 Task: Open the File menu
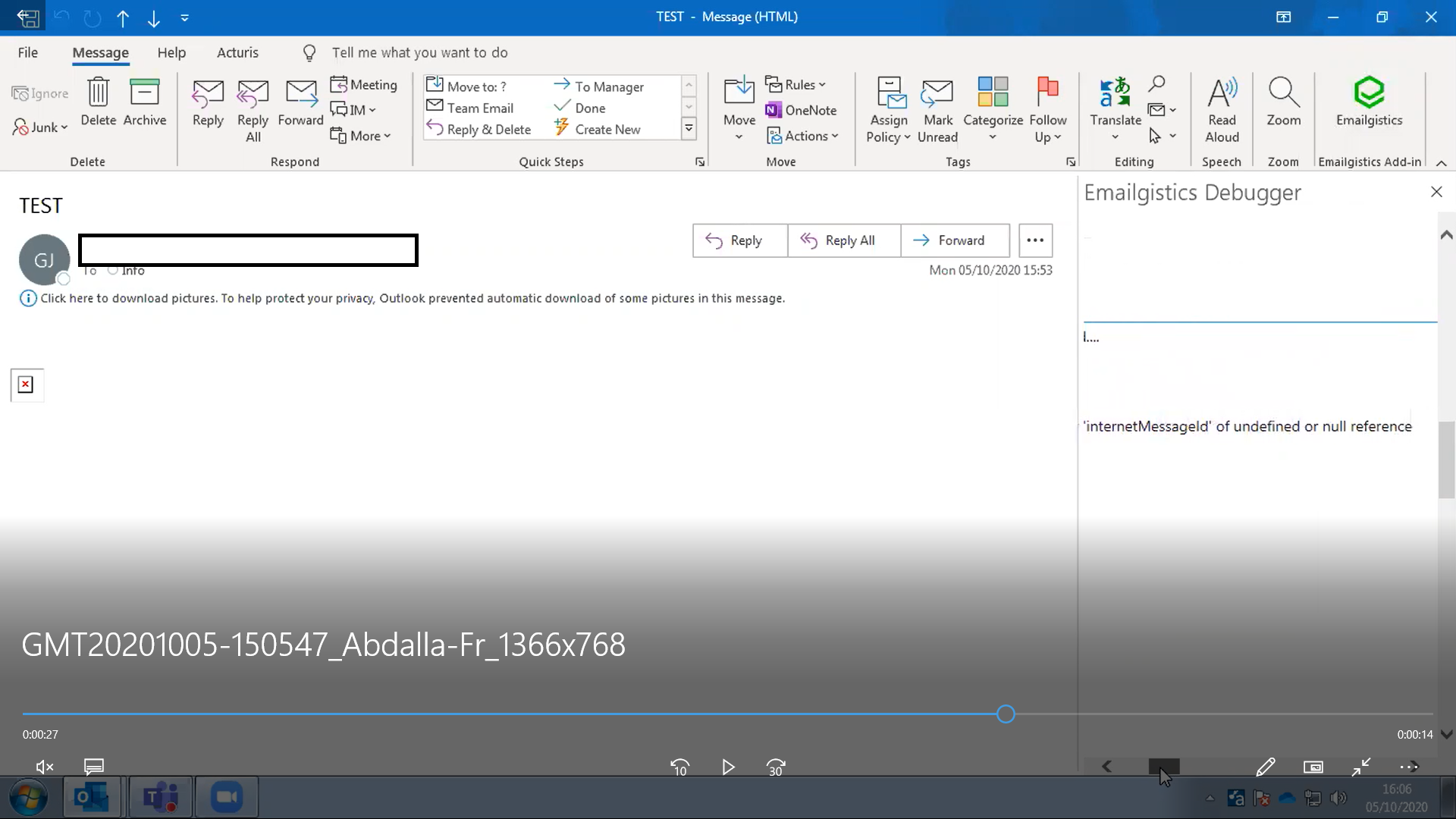point(27,52)
